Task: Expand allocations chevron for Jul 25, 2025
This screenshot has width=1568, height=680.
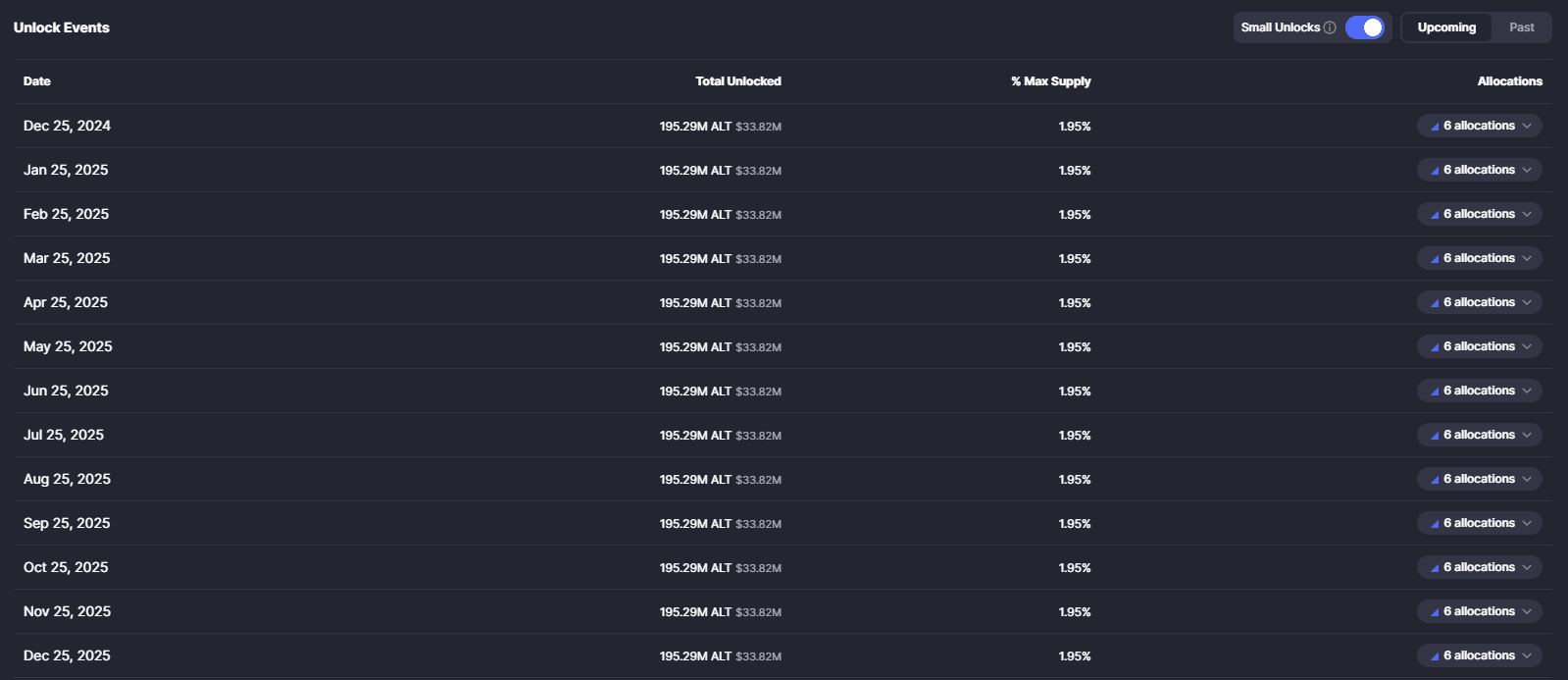Action: tap(1527, 436)
